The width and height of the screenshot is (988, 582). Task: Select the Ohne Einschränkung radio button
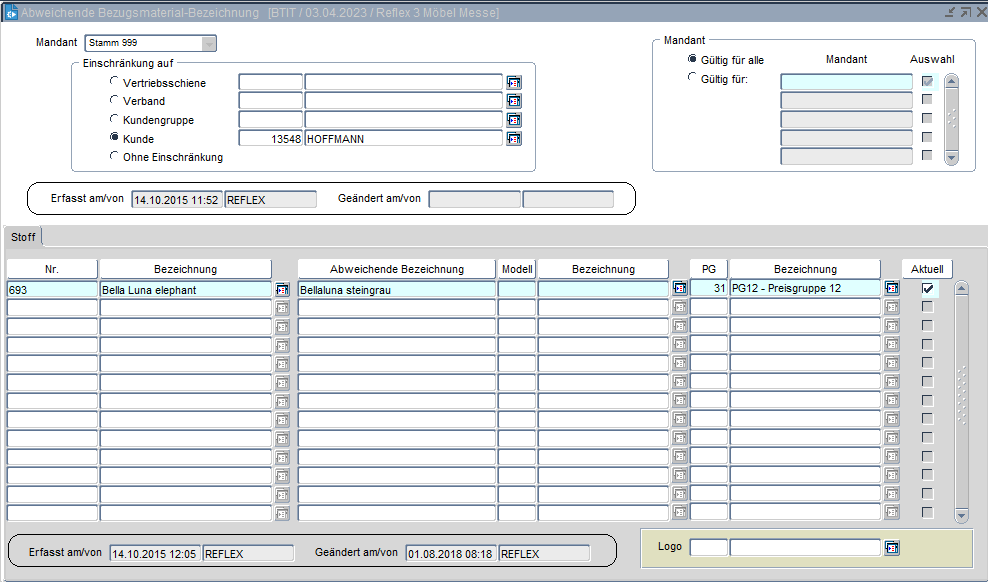pyautogui.click(x=115, y=156)
